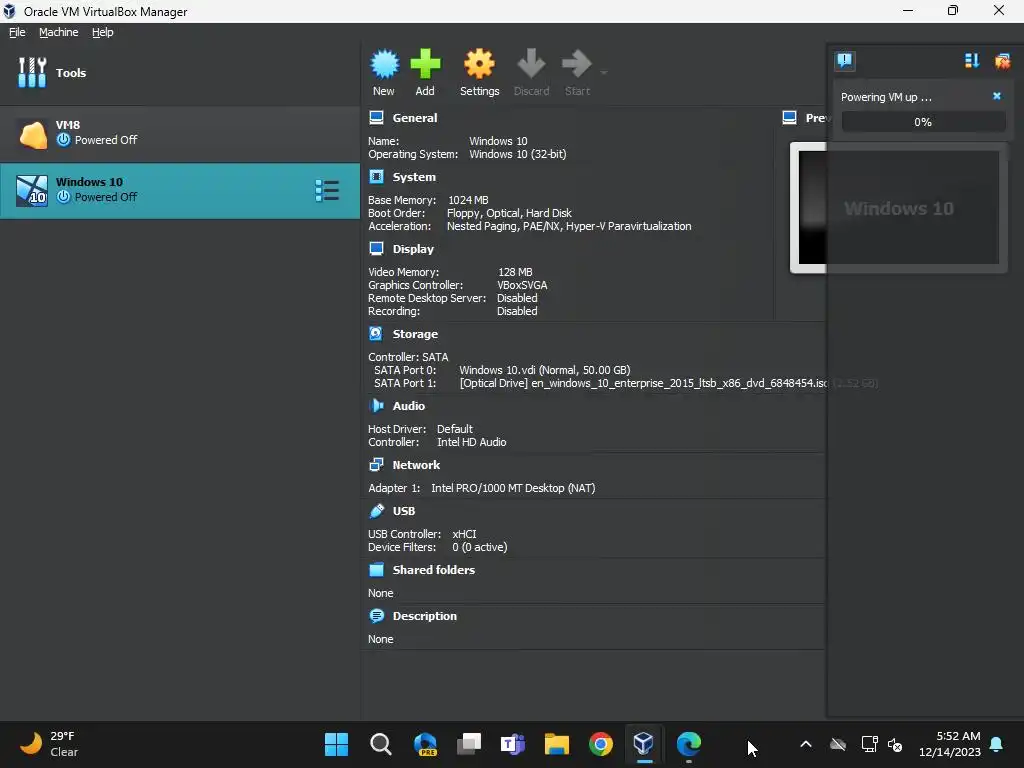
Task: Click the System chip icon
Action: pos(376,176)
